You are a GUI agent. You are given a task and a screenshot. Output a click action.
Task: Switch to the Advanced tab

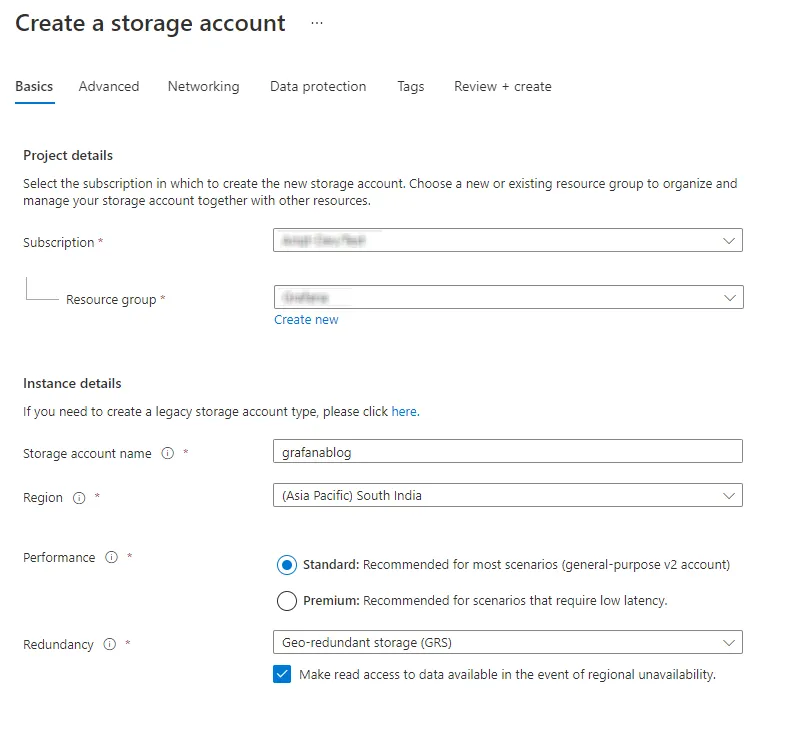coord(108,87)
